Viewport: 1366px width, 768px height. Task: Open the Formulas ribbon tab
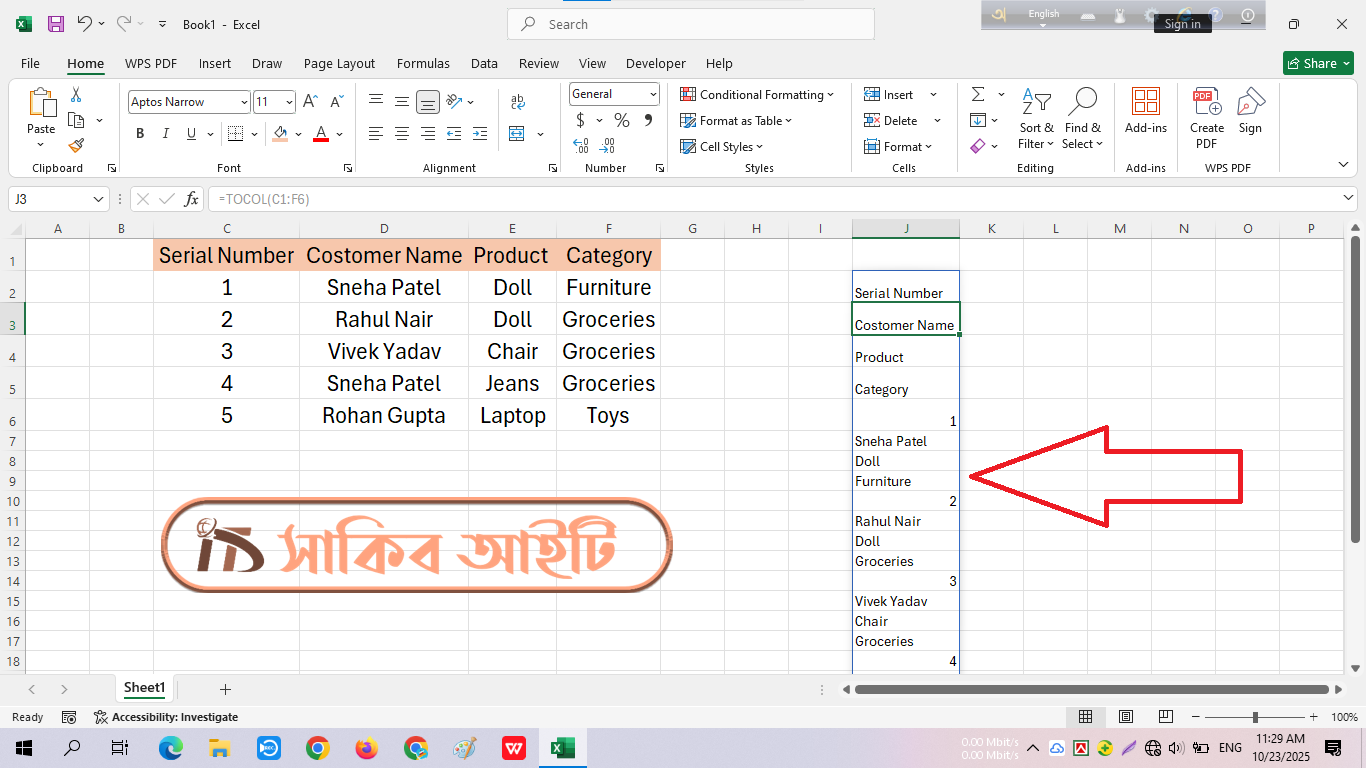[x=423, y=63]
